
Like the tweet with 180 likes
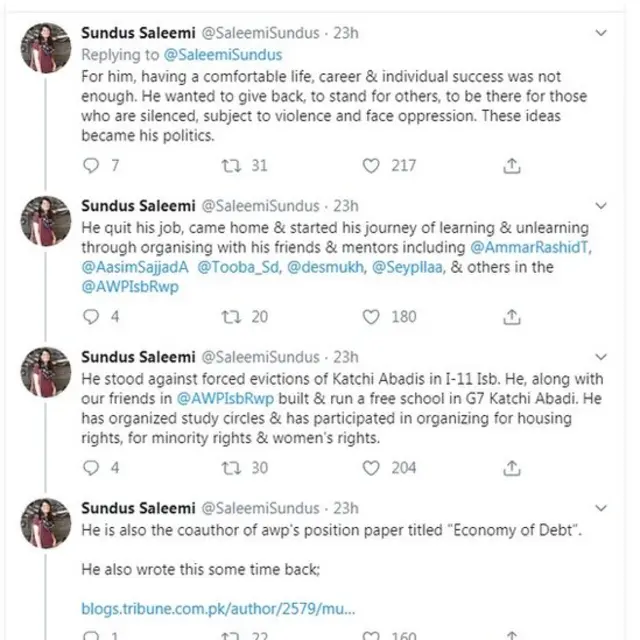coord(372,317)
